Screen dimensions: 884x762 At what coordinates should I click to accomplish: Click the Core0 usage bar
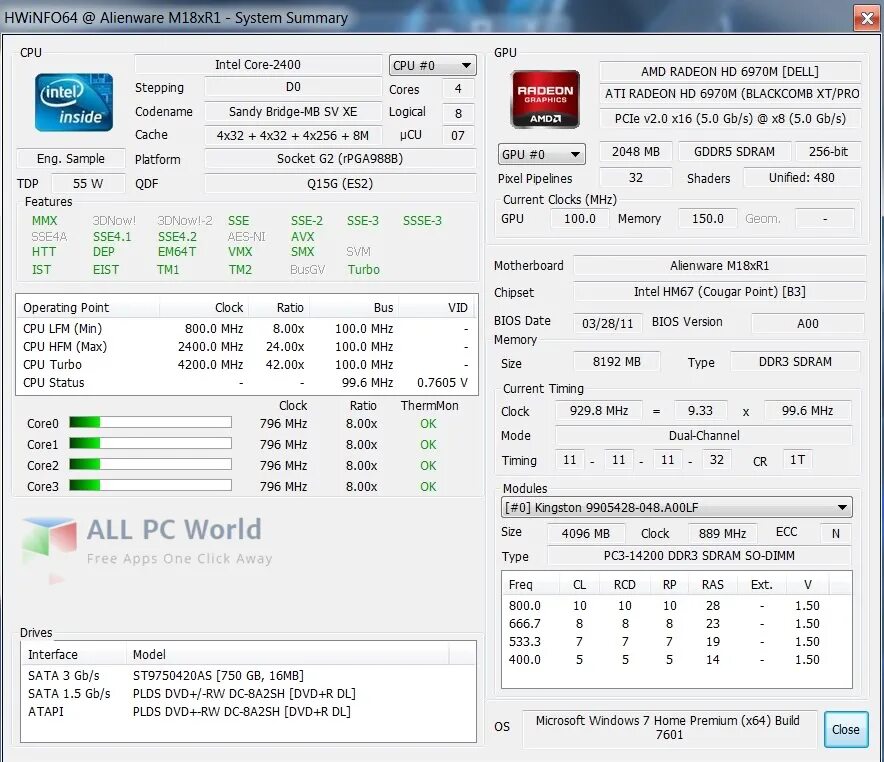tap(151, 422)
